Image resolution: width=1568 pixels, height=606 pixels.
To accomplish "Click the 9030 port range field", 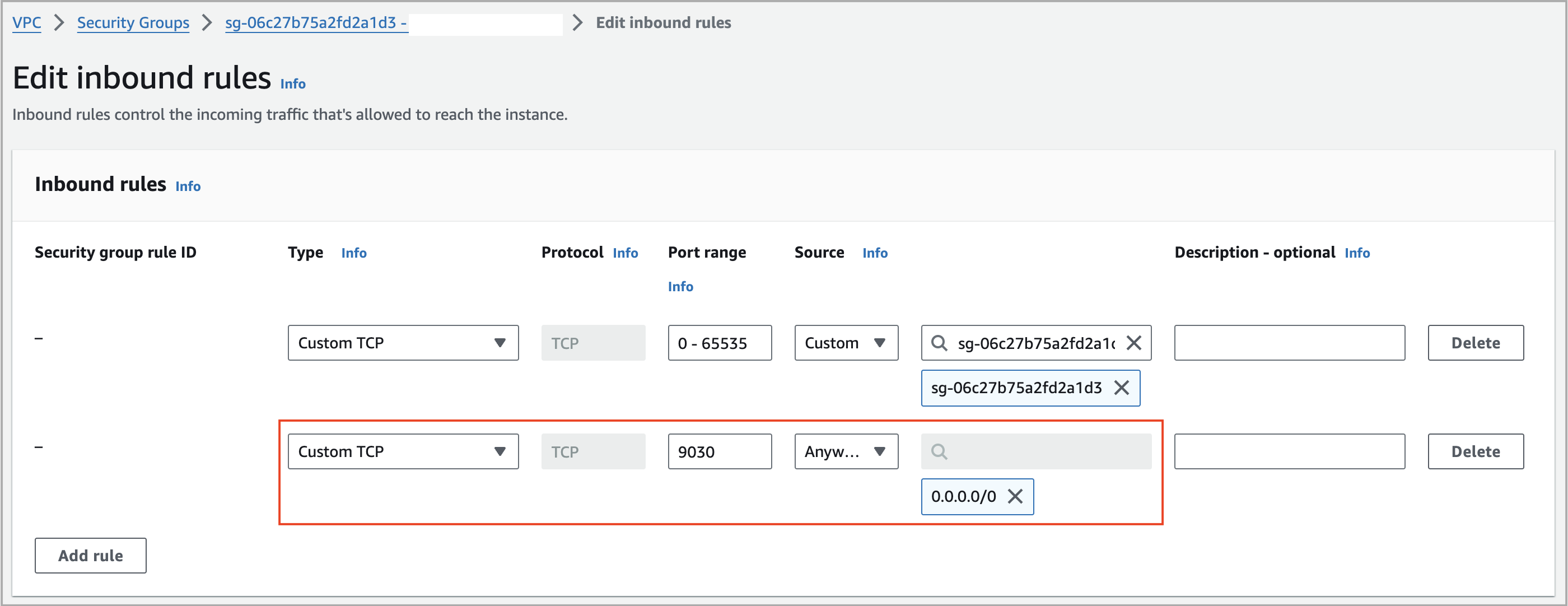I will 720,451.
